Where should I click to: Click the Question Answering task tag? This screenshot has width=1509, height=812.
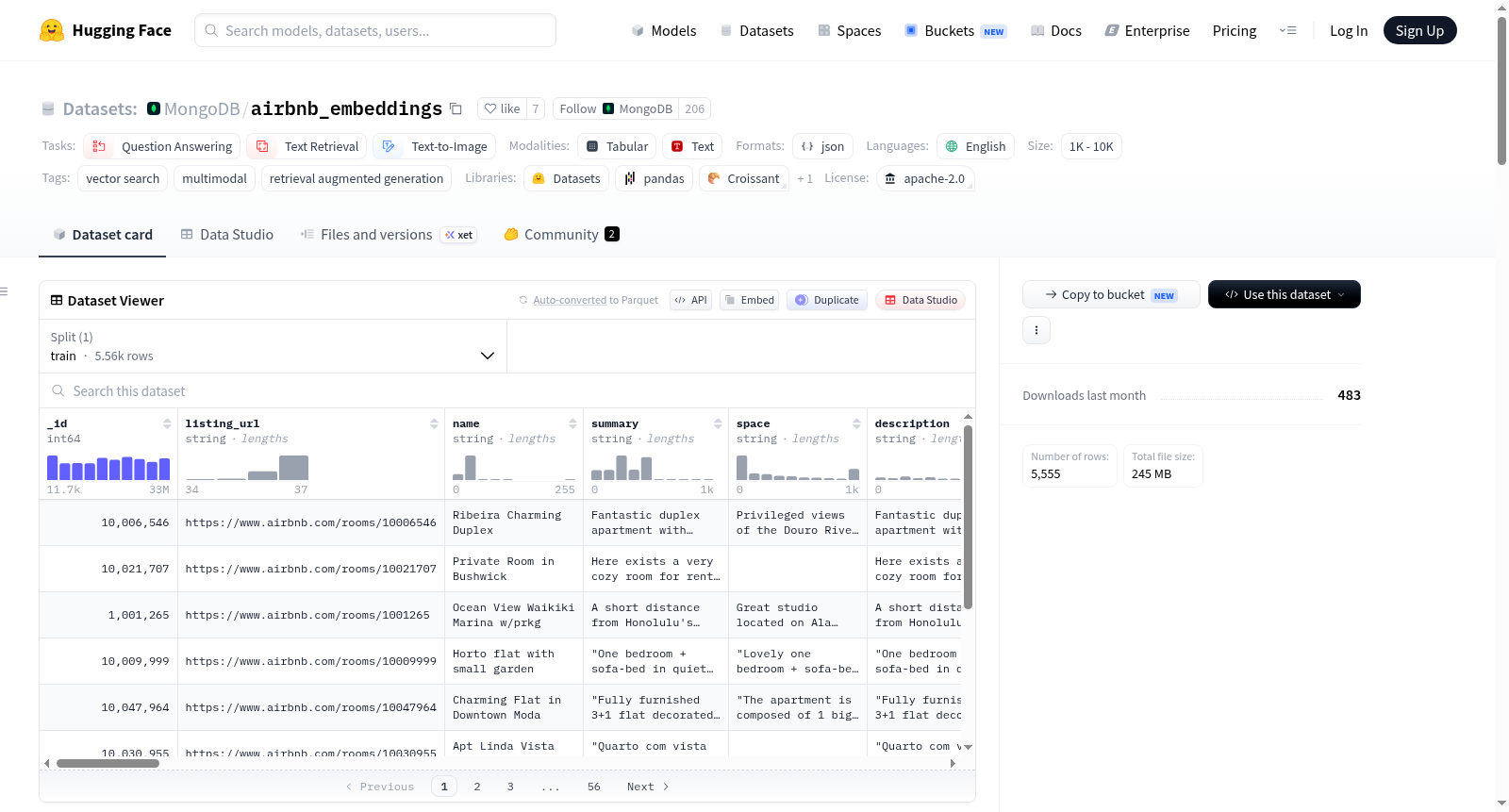point(162,146)
